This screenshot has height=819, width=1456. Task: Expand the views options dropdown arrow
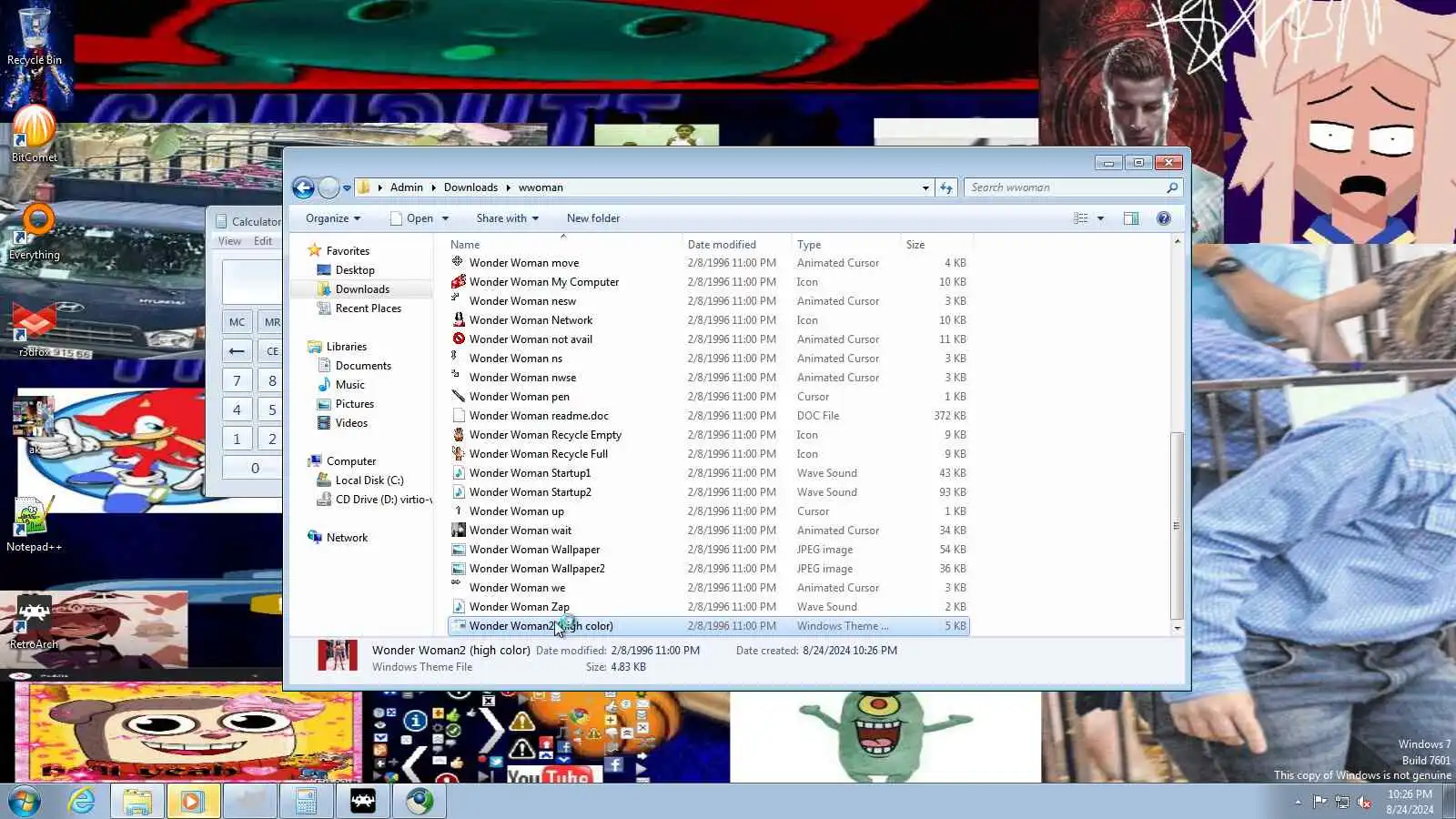click(1100, 218)
